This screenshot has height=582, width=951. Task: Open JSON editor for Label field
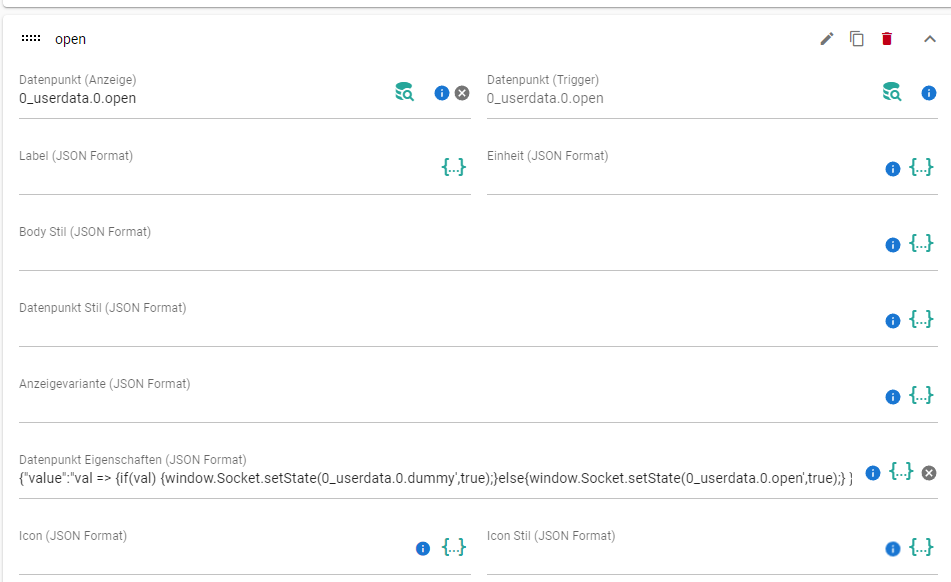point(454,167)
